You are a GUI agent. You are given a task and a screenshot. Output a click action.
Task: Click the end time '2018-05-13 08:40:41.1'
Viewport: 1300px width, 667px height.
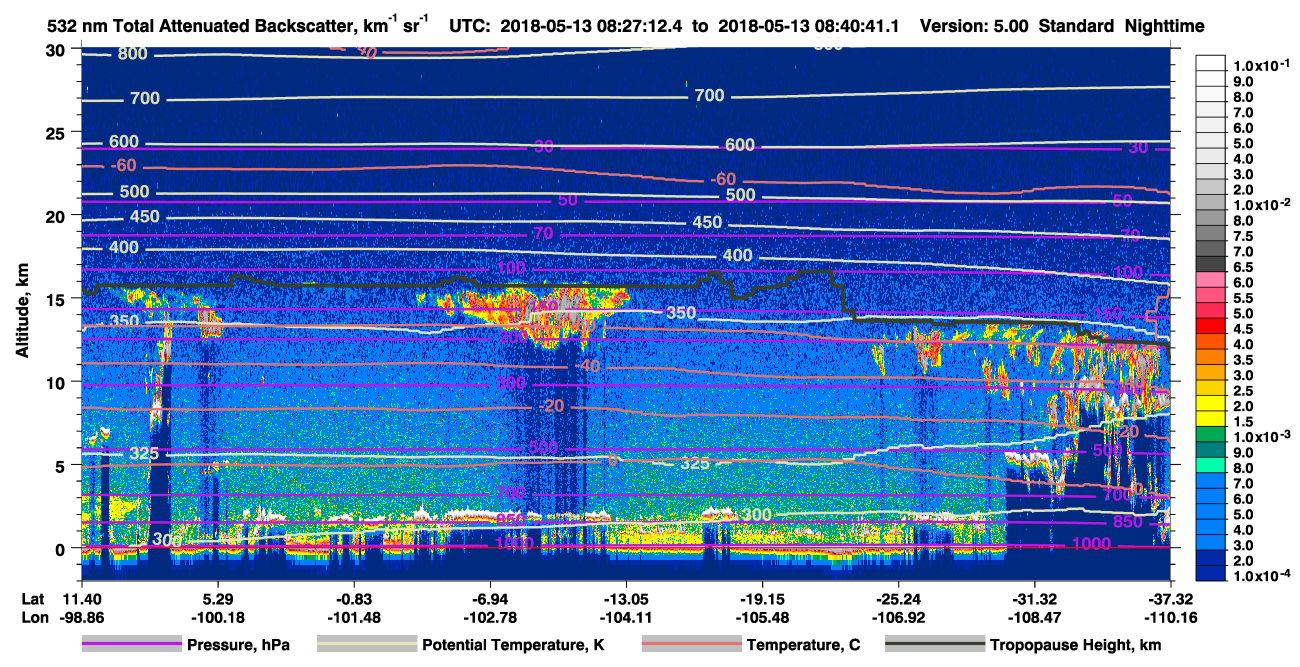click(x=806, y=26)
